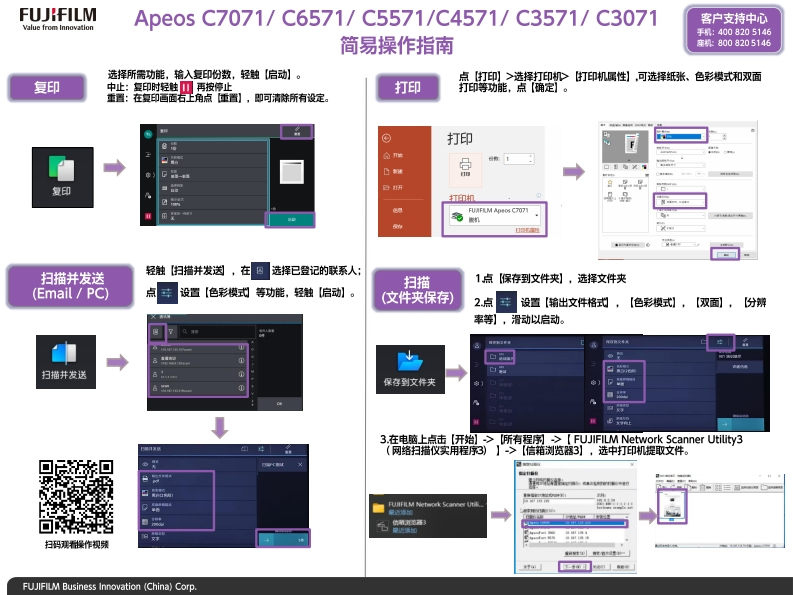
Task: Select 打开 in the print backstage sidebar
Action: (398, 187)
